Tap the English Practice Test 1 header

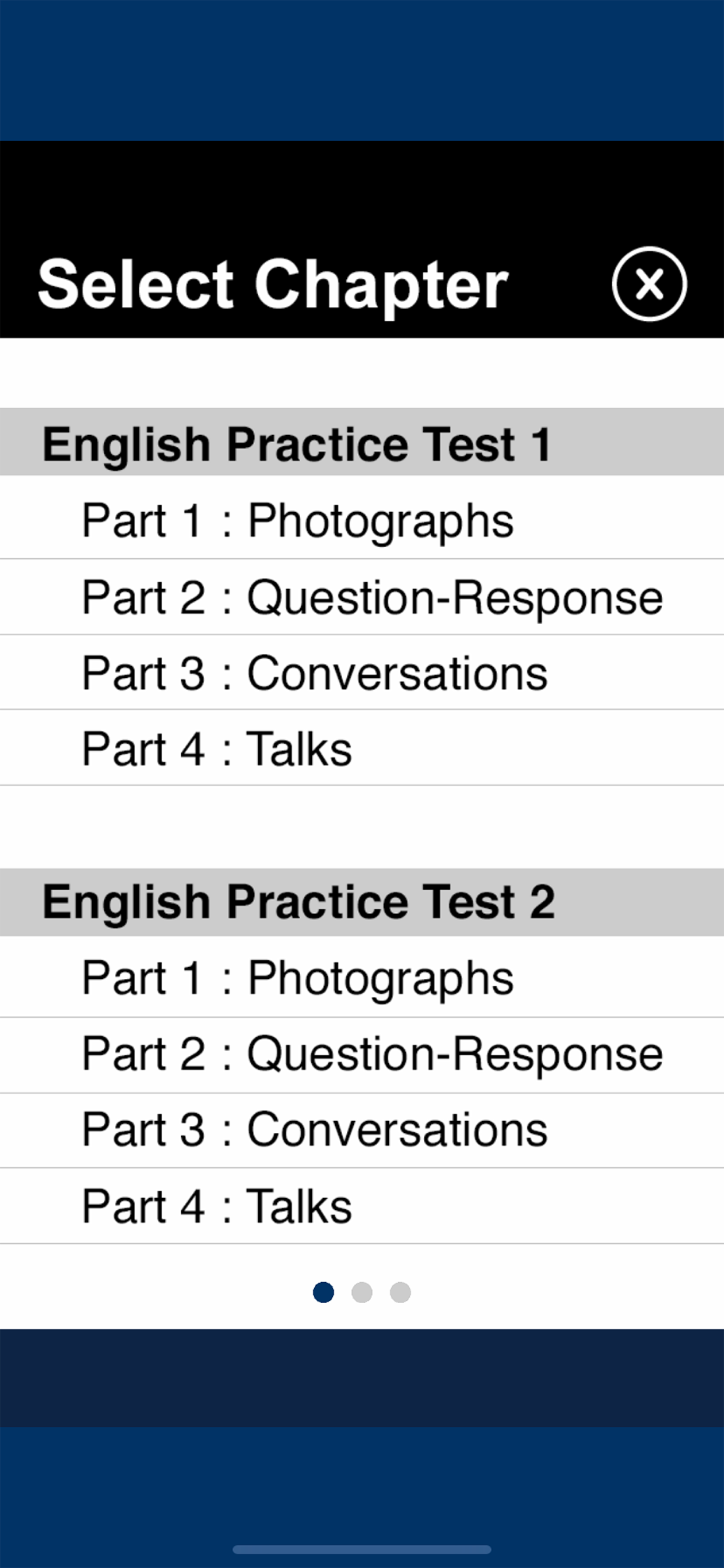(x=362, y=442)
